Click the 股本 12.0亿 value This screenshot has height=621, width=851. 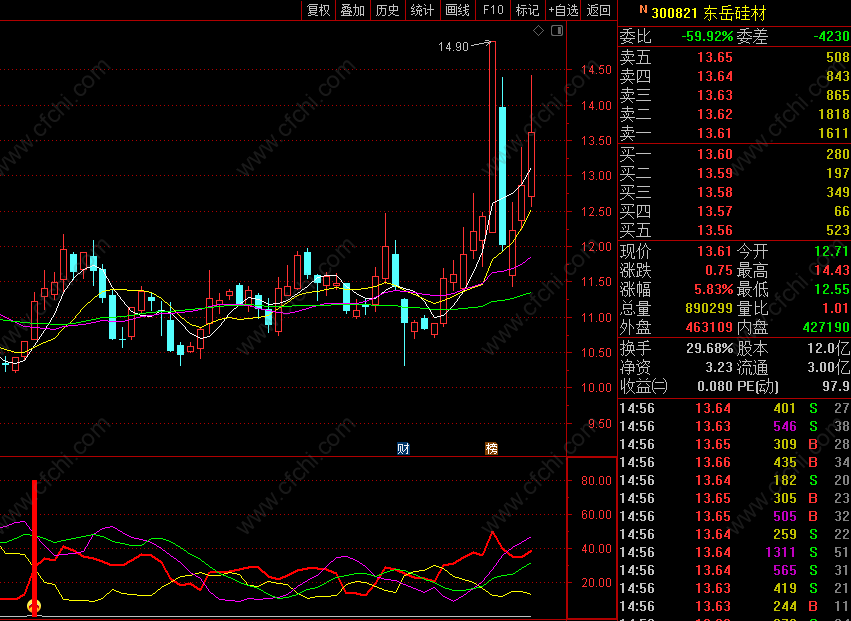pos(828,348)
